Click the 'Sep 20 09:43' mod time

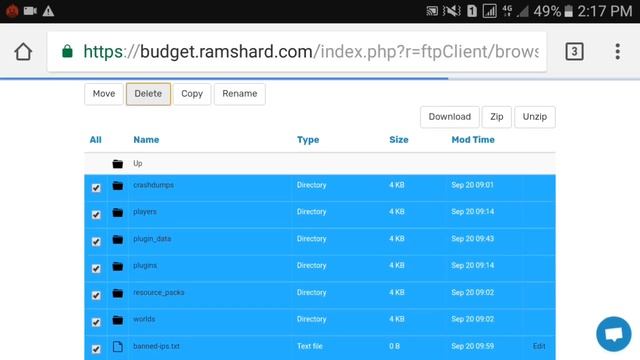(x=473, y=239)
